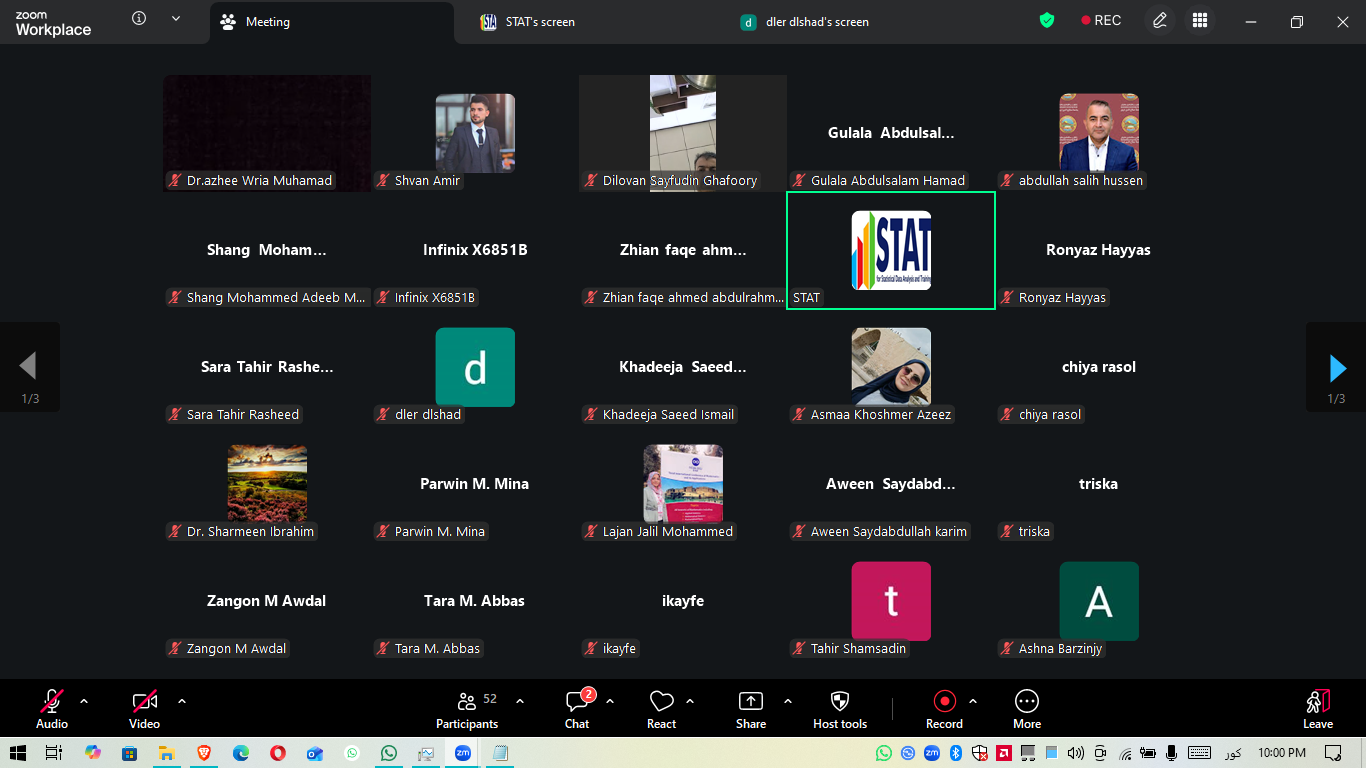Select the STAT participant video tile

coord(890,250)
